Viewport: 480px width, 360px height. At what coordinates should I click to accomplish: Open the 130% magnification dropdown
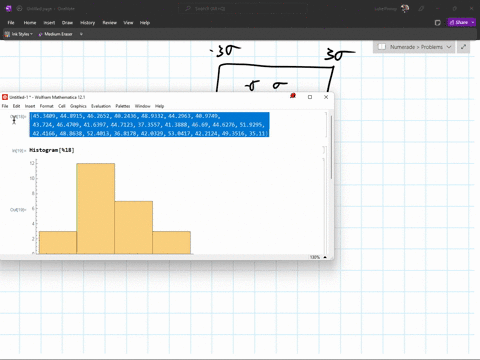(x=318, y=257)
